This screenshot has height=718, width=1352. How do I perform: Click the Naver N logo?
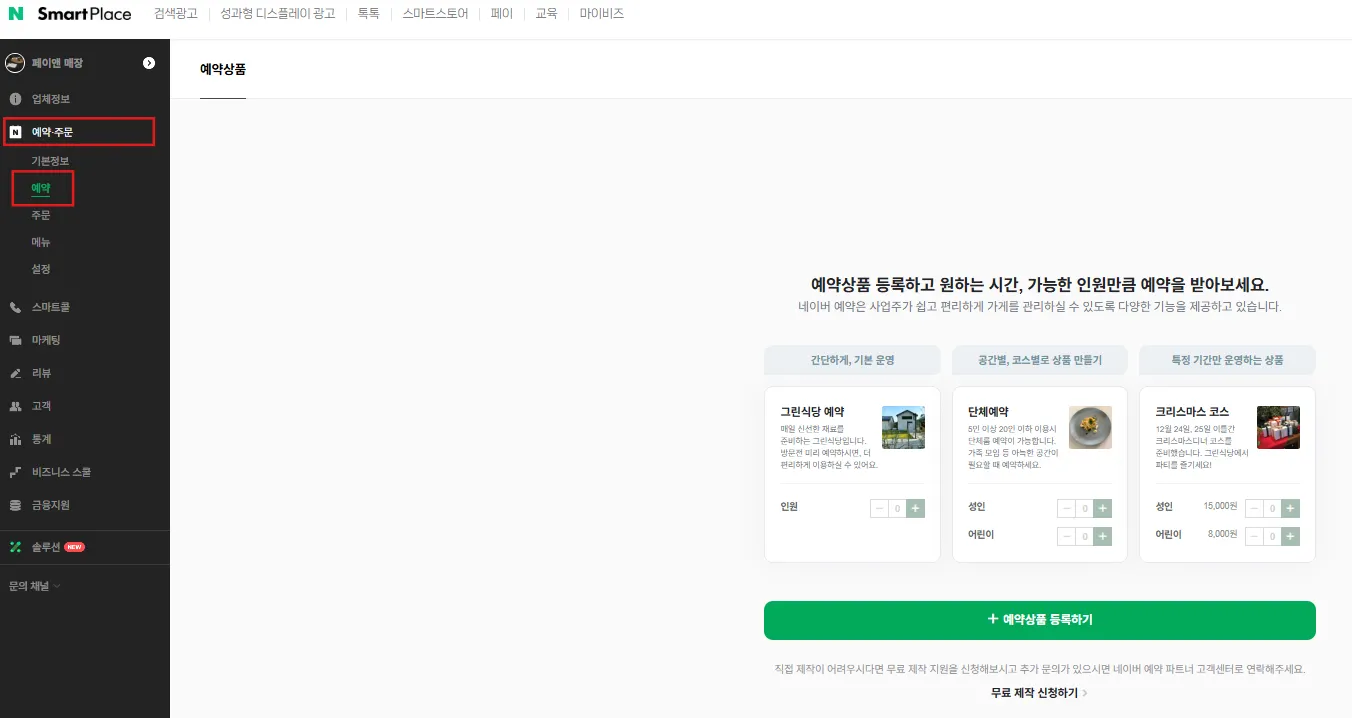tap(15, 14)
